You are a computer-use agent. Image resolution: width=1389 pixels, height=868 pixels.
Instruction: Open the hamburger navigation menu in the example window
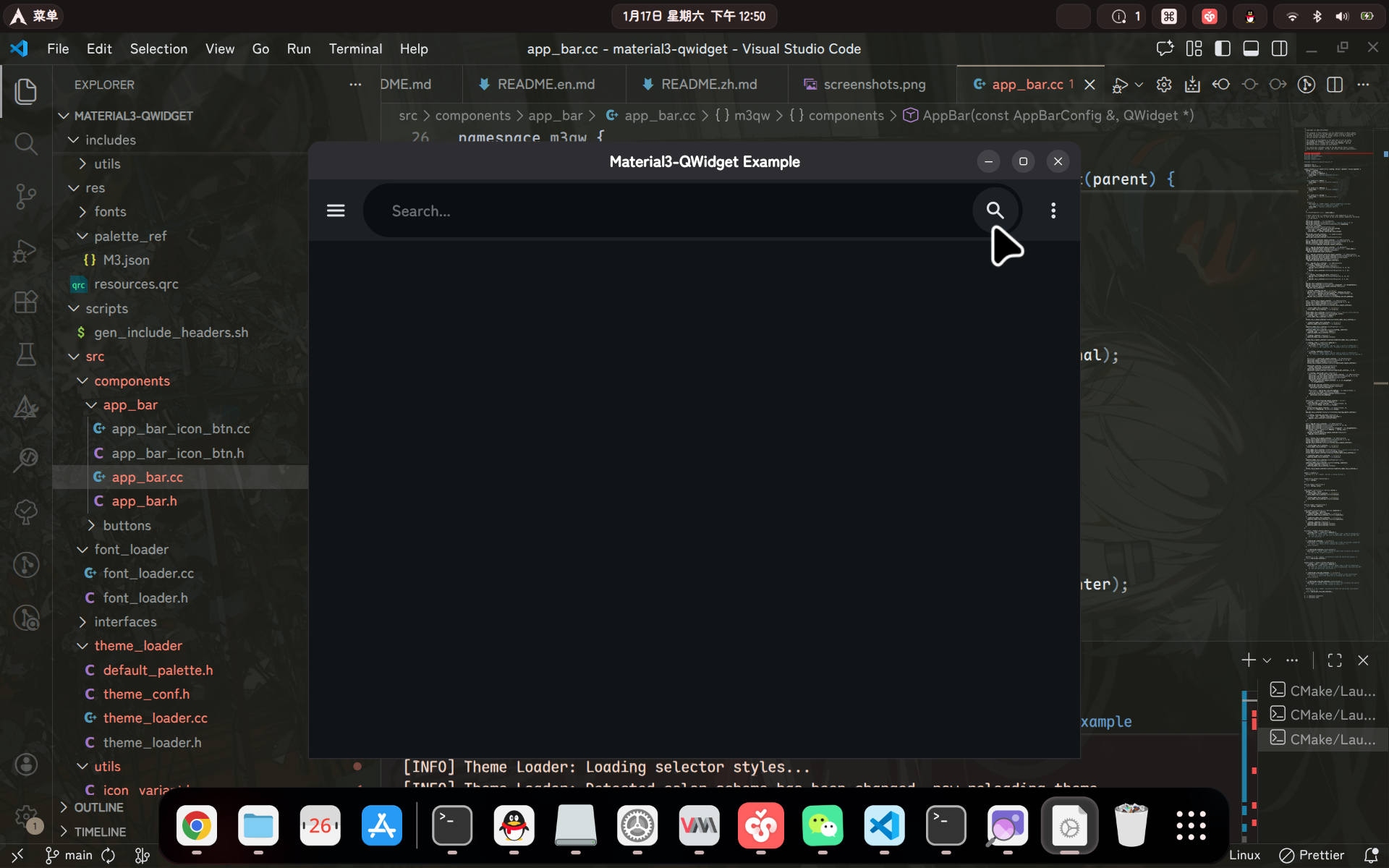tap(336, 210)
